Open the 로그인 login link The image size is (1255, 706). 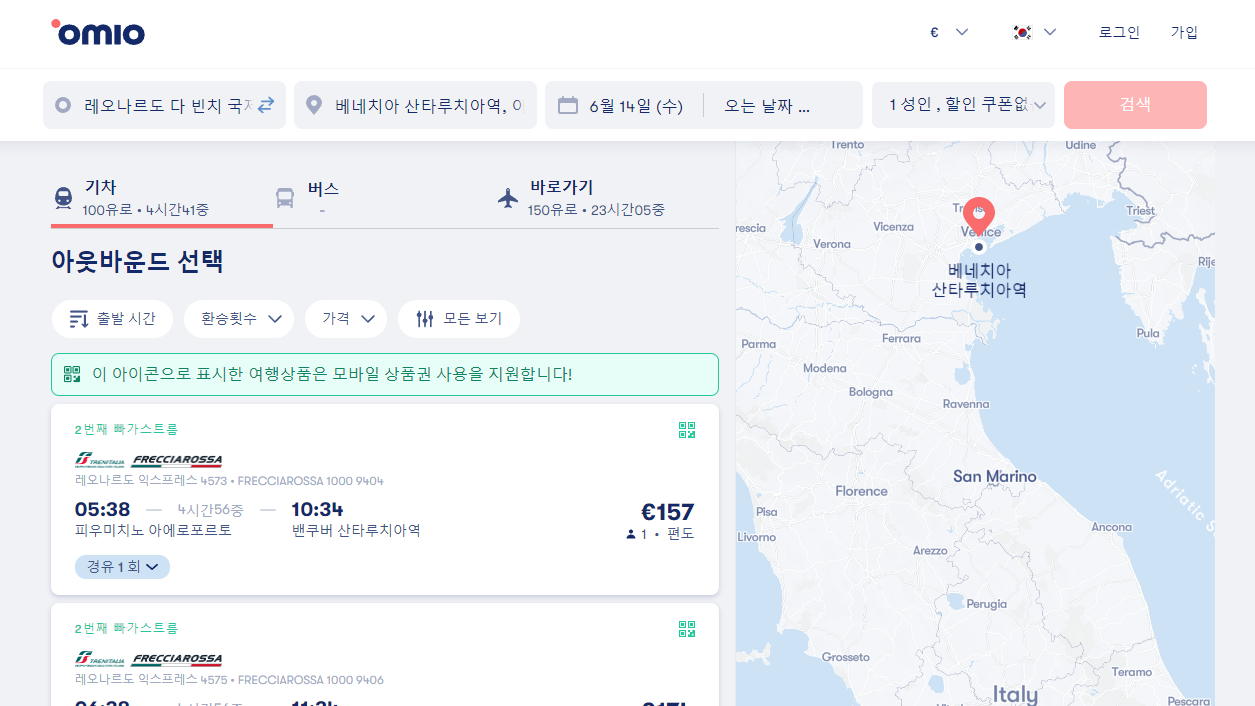[x=1119, y=32]
